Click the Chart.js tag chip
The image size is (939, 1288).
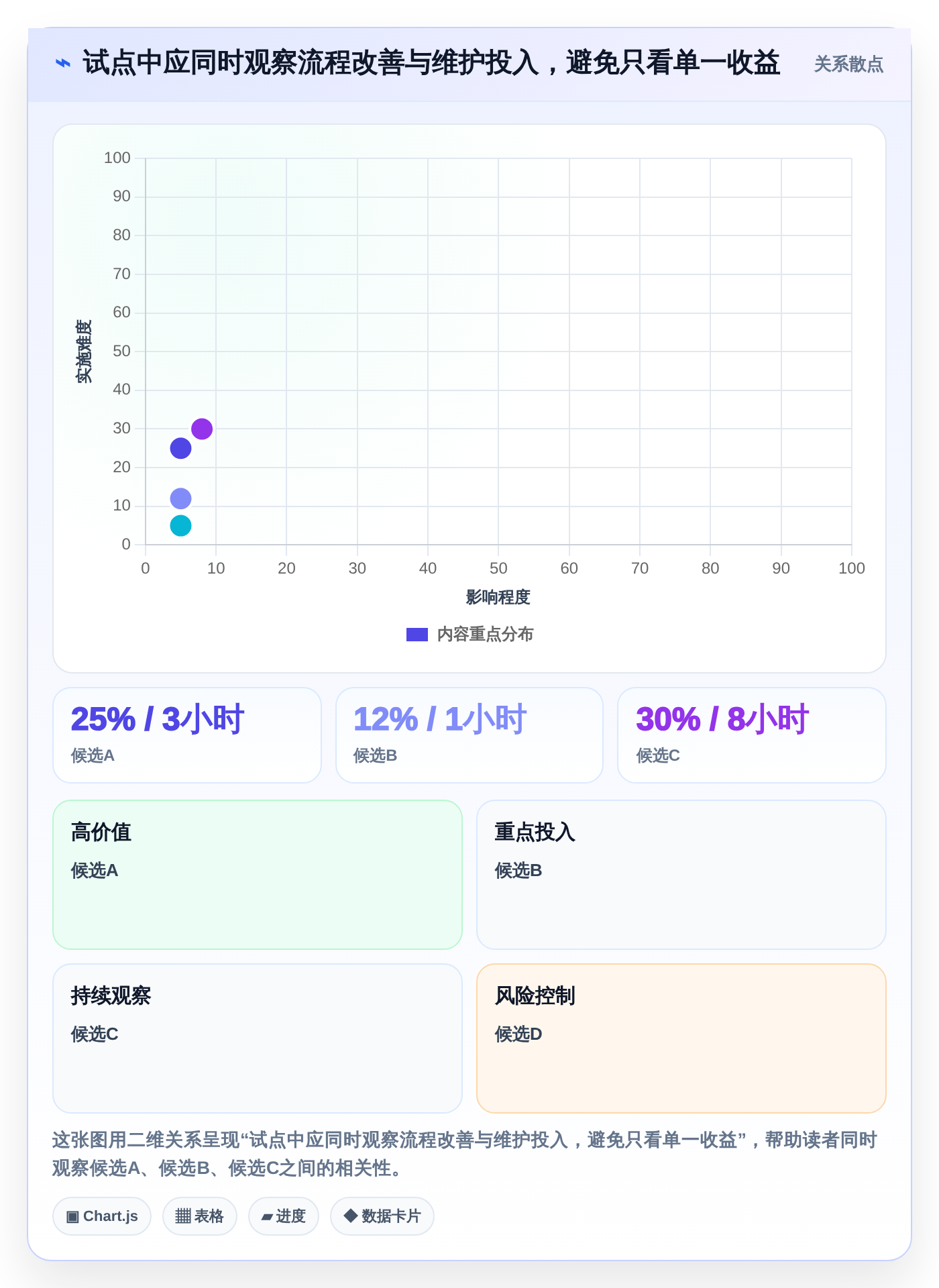click(x=102, y=1216)
